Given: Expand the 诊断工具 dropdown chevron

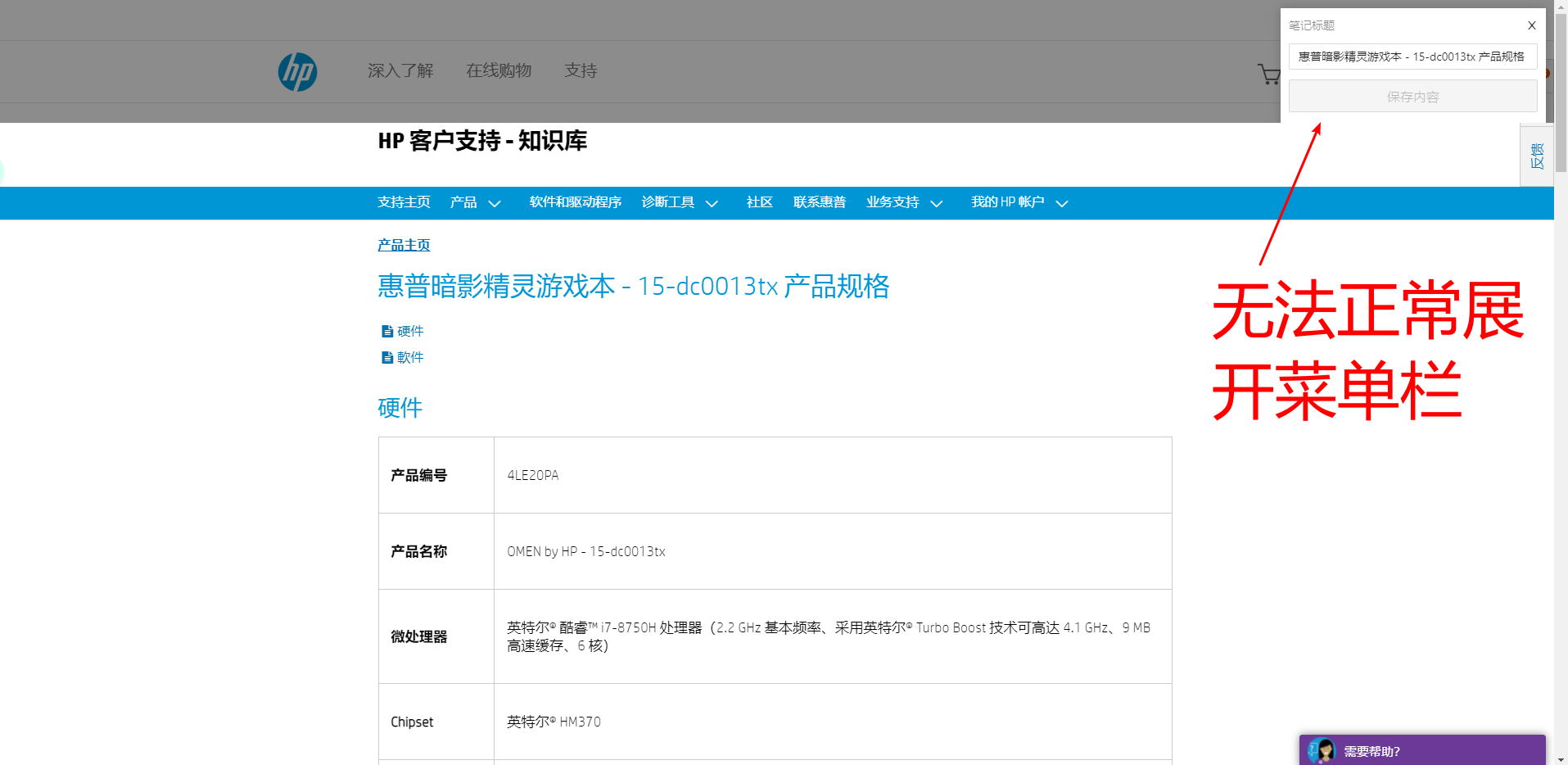Looking at the screenshot, I should [x=712, y=203].
